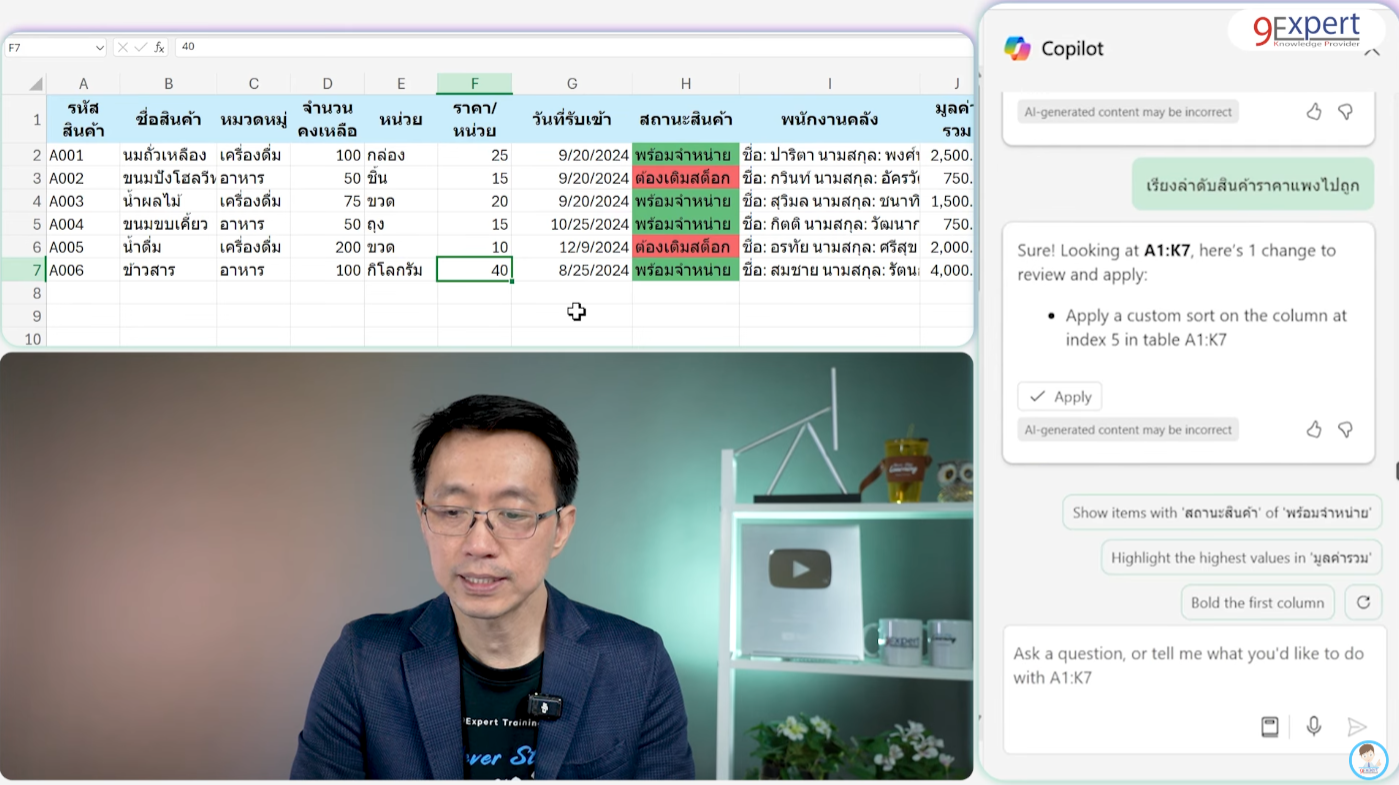The width and height of the screenshot is (1399, 785).
Task: Expand the Name Box dropdown arrow
Action: (99, 47)
